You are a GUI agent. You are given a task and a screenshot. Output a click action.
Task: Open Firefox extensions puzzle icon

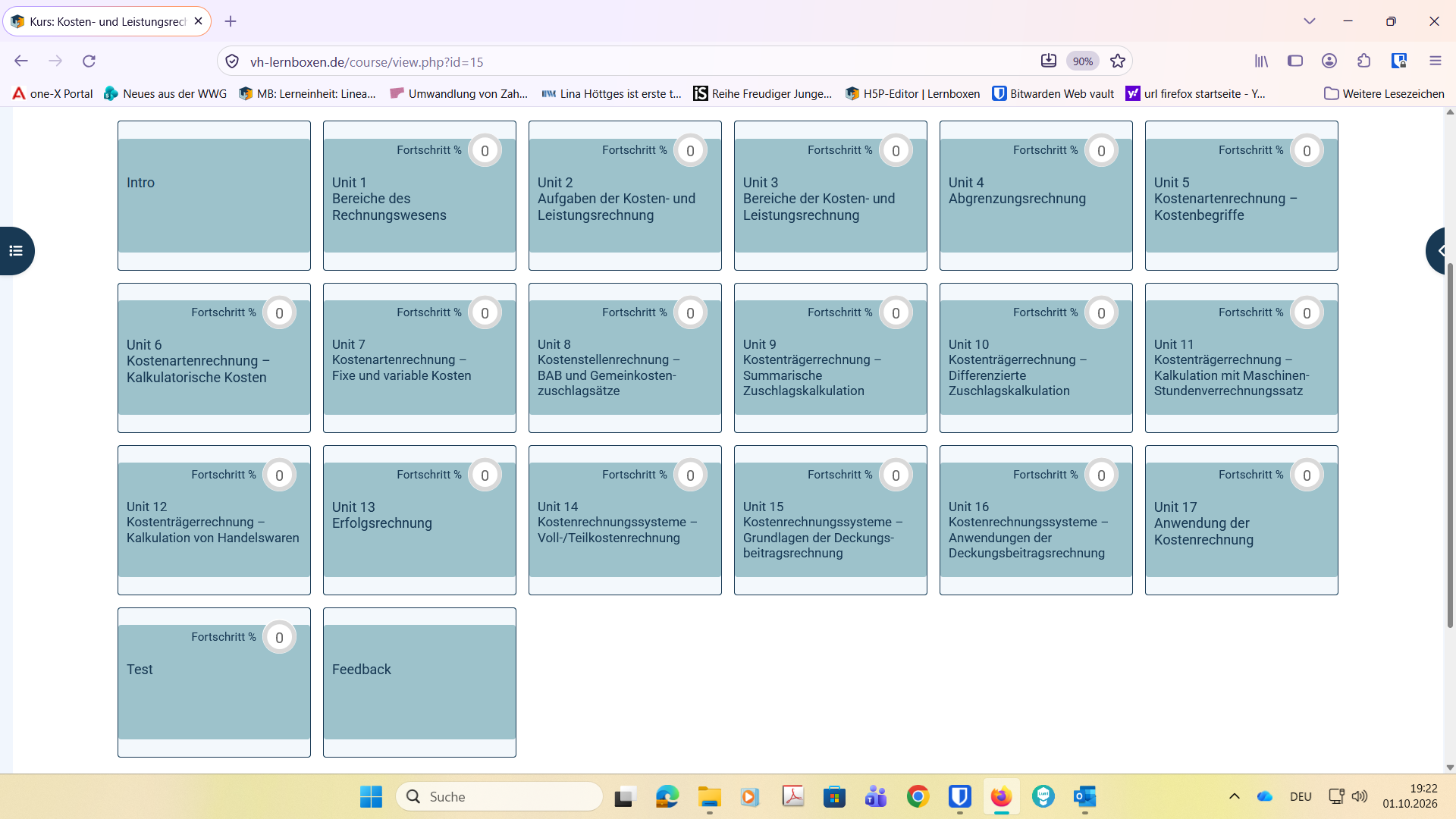(1363, 61)
